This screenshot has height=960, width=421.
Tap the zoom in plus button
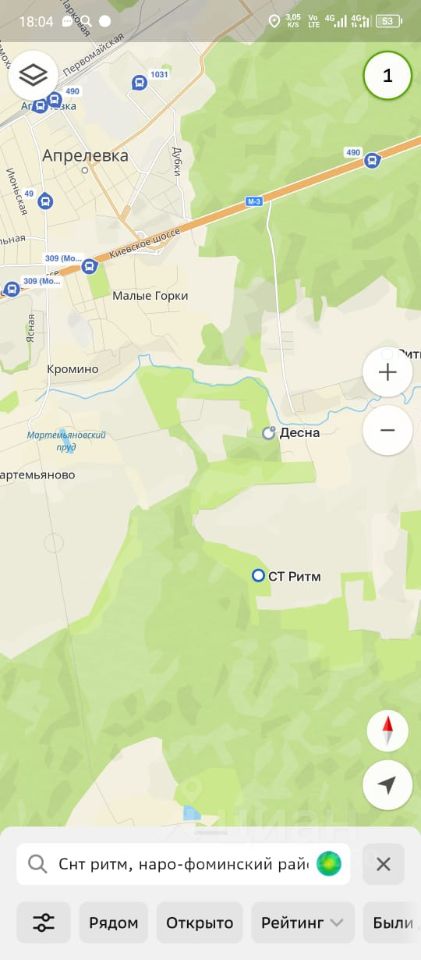pyautogui.click(x=387, y=372)
